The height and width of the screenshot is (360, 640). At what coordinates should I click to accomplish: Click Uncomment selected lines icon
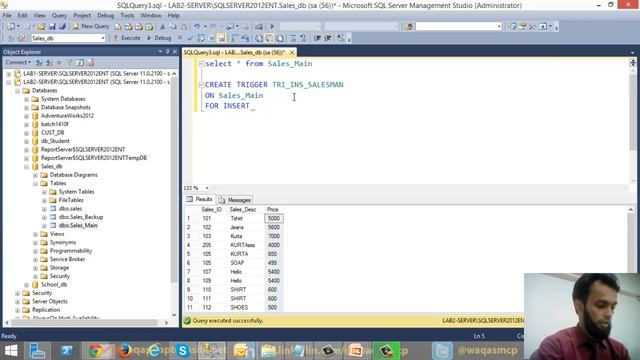pyautogui.click(x=303, y=38)
